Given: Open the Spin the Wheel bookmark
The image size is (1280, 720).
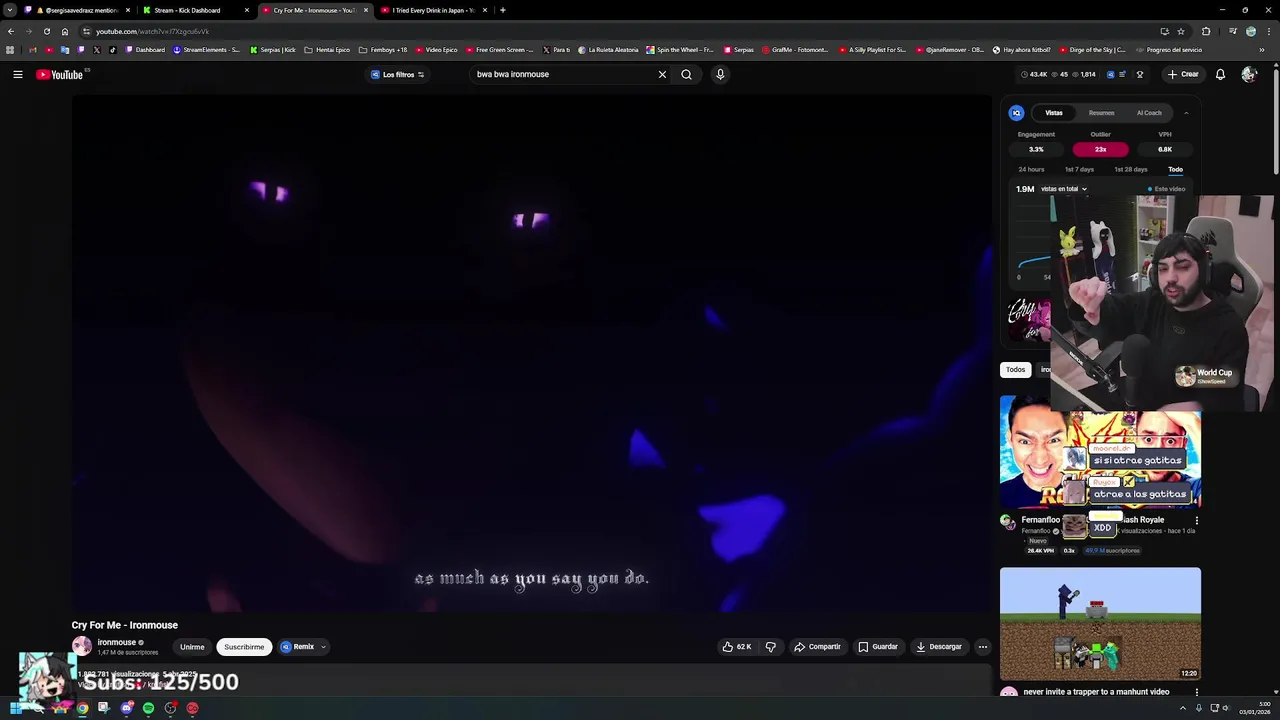Looking at the screenshot, I should [x=680, y=50].
